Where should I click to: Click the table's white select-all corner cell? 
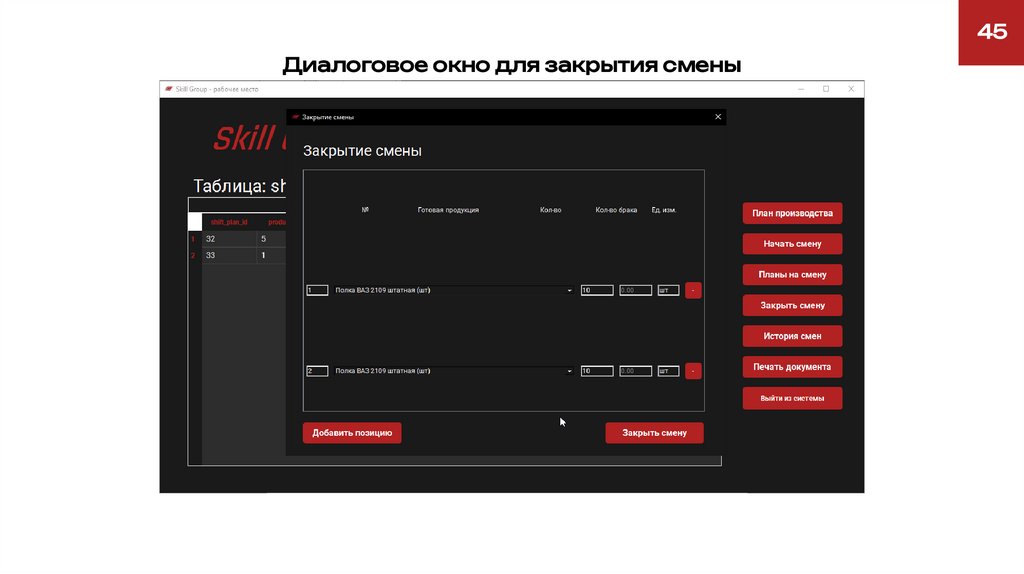coord(195,222)
